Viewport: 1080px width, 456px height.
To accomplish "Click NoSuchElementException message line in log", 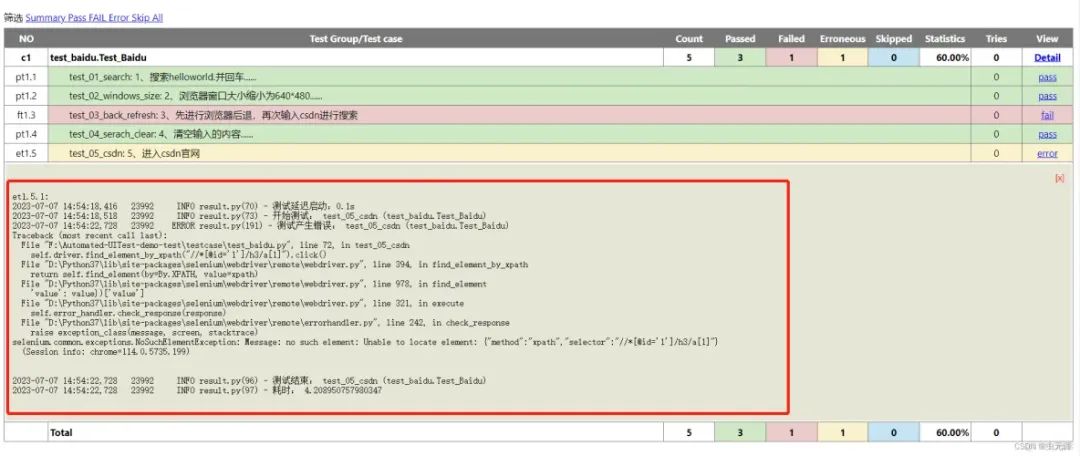I will click(x=365, y=342).
